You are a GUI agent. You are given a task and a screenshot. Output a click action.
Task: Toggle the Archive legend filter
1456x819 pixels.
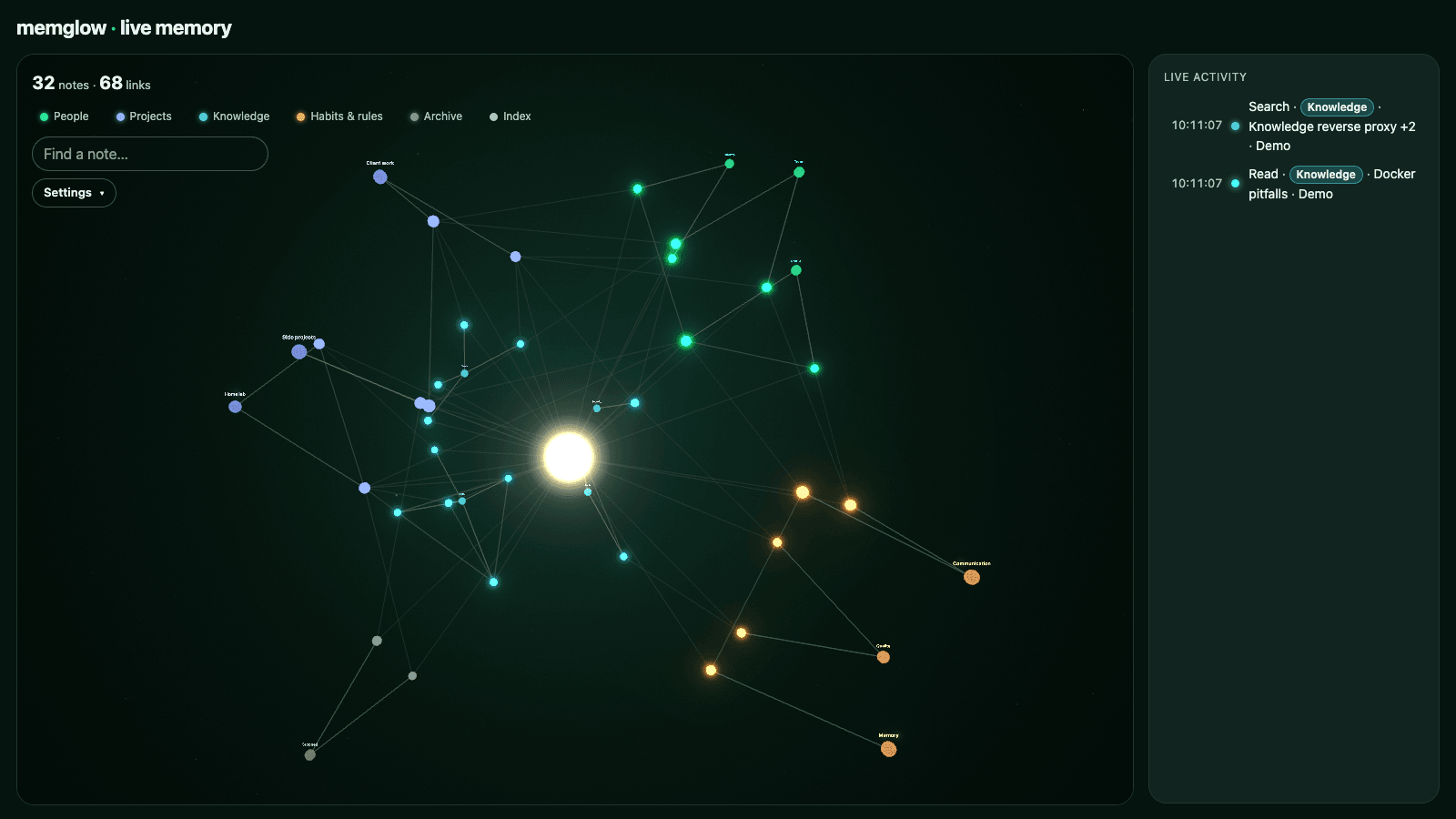tap(436, 116)
